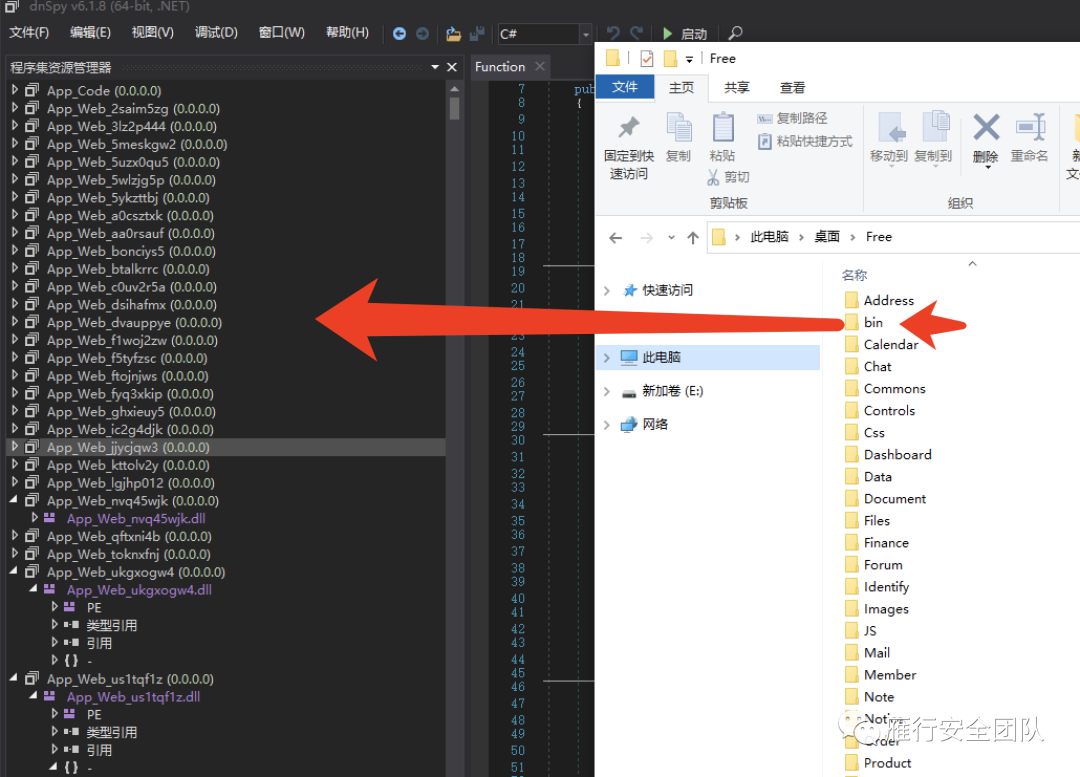Screen dimensions: 1080x777
Task: Collapse the App_Web_nvq45wjk assembly node
Action: tap(15, 501)
